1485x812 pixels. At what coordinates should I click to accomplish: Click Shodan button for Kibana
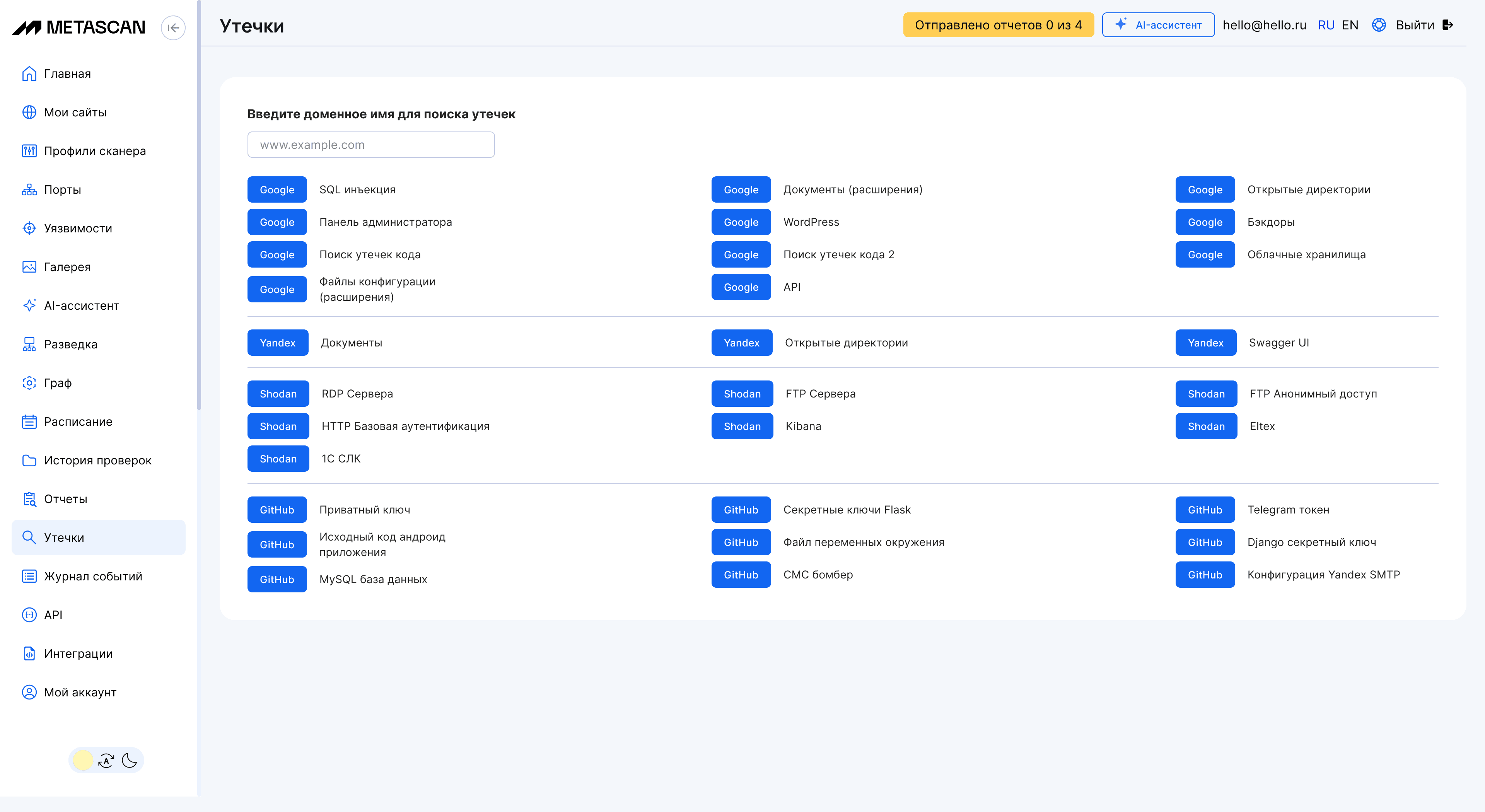742,426
